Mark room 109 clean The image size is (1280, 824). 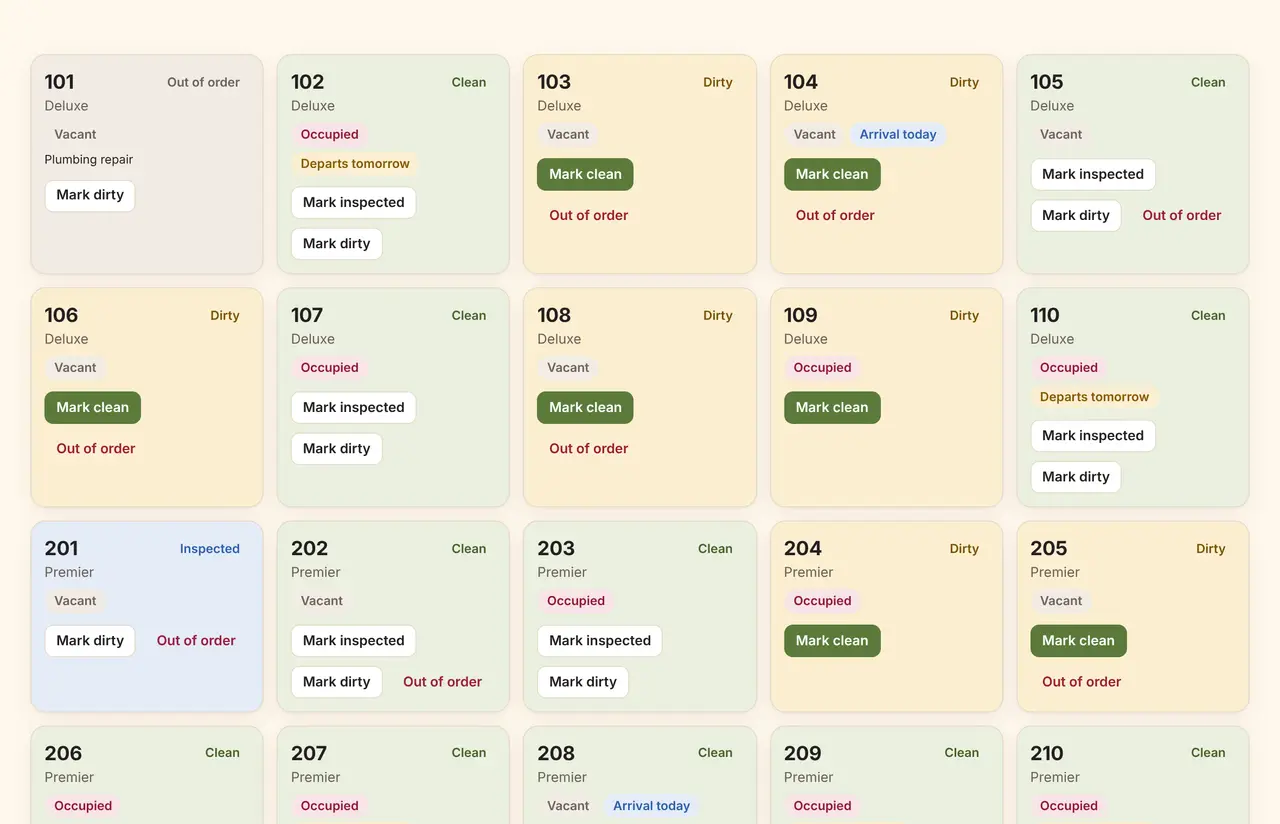[832, 407]
